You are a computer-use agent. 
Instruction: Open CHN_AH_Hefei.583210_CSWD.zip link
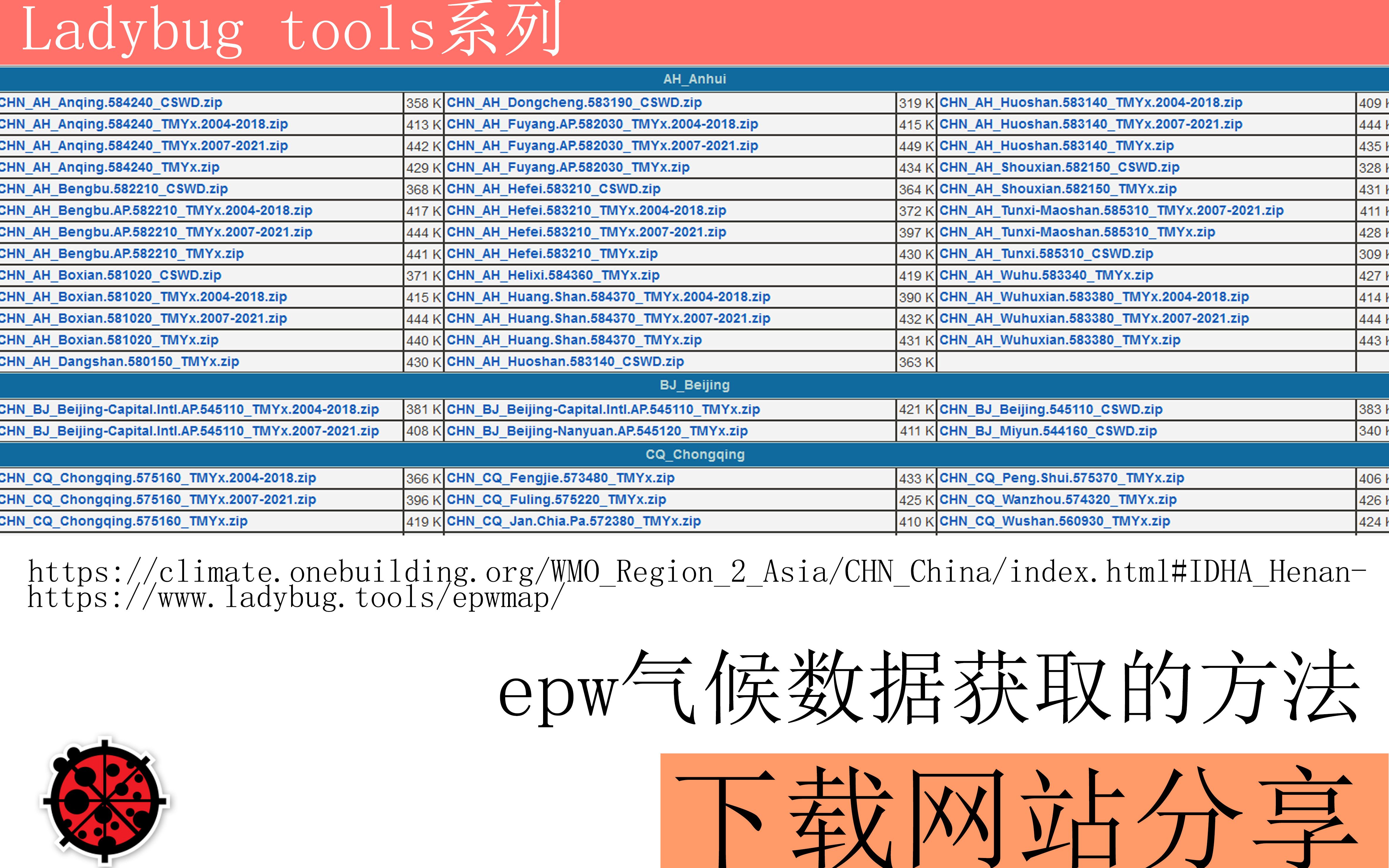pyautogui.click(x=554, y=189)
